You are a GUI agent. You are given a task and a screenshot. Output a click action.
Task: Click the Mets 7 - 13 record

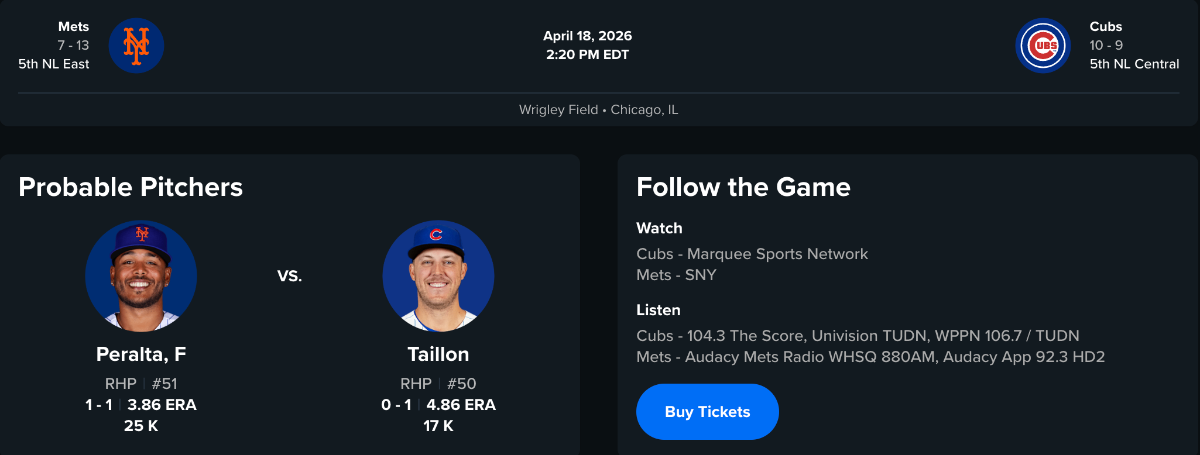(73, 45)
